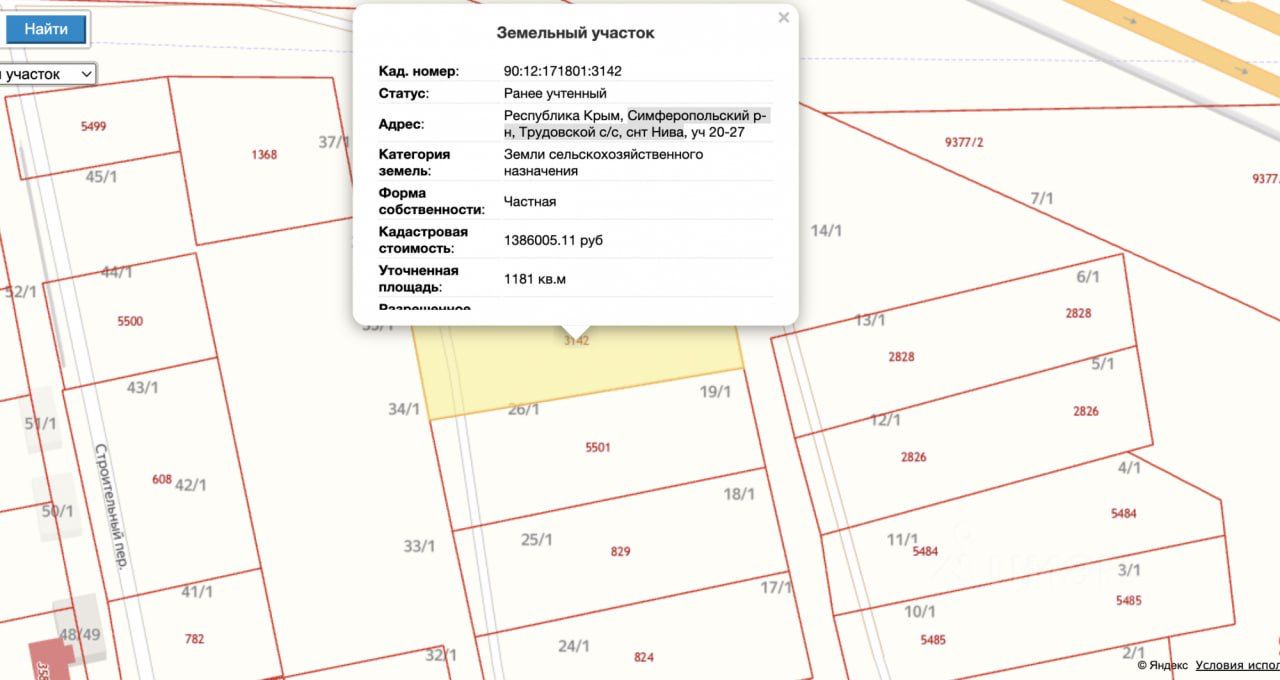Click the area value 1181 кв.м
The width and height of the screenshot is (1280, 680).
535,279
